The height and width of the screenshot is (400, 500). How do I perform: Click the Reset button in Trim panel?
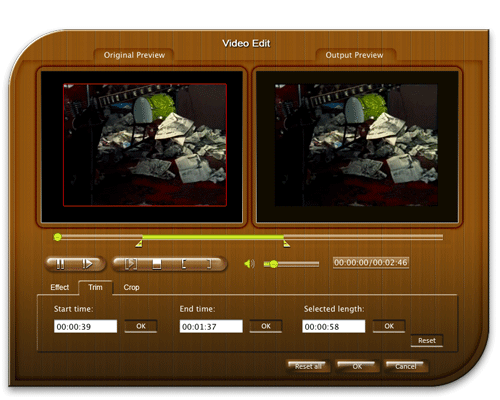point(427,341)
